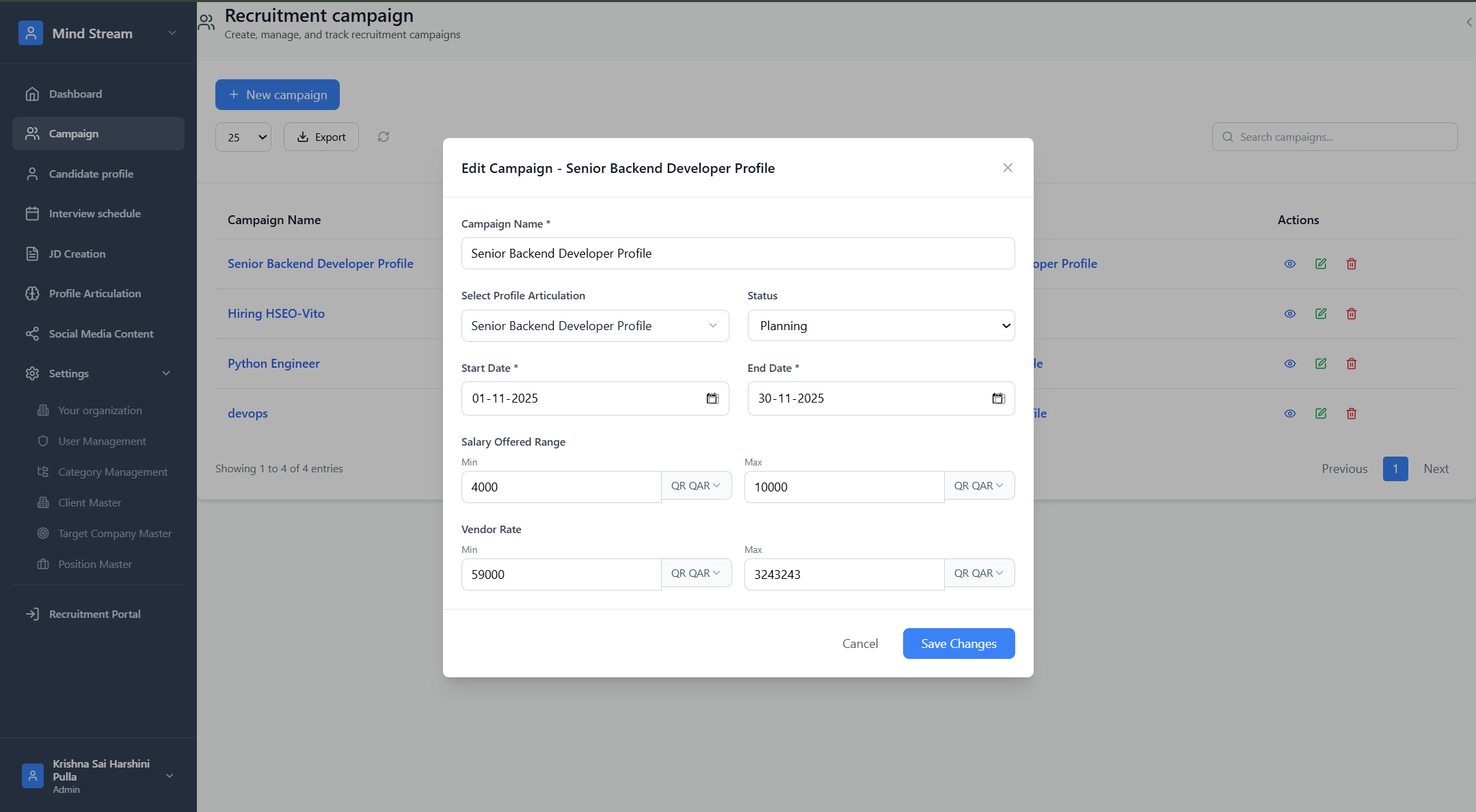The height and width of the screenshot is (812, 1476).
Task: Click the delete icon for the devops campaign
Action: 1352,414
